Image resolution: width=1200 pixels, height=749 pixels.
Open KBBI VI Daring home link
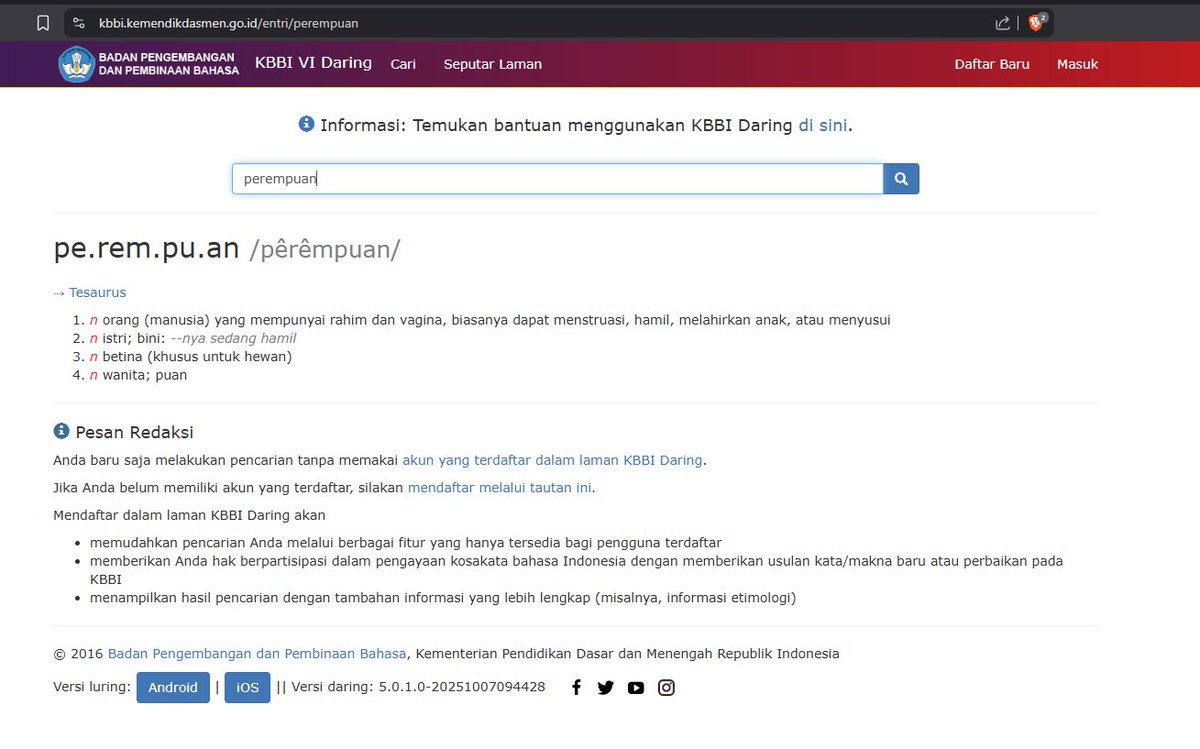[x=313, y=63]
